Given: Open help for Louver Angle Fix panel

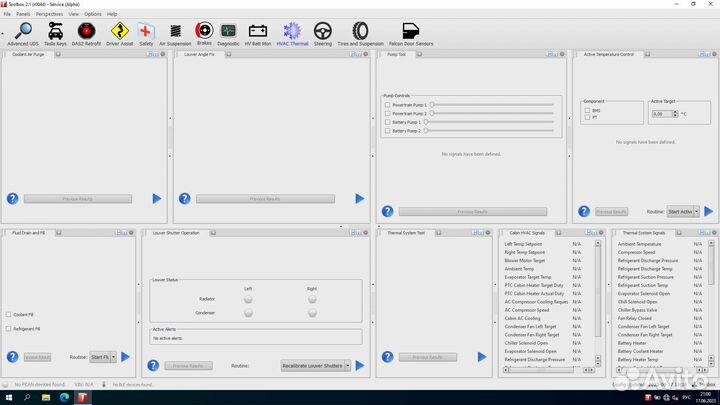Looking at the screenshot, I should (x=185, y=198).
